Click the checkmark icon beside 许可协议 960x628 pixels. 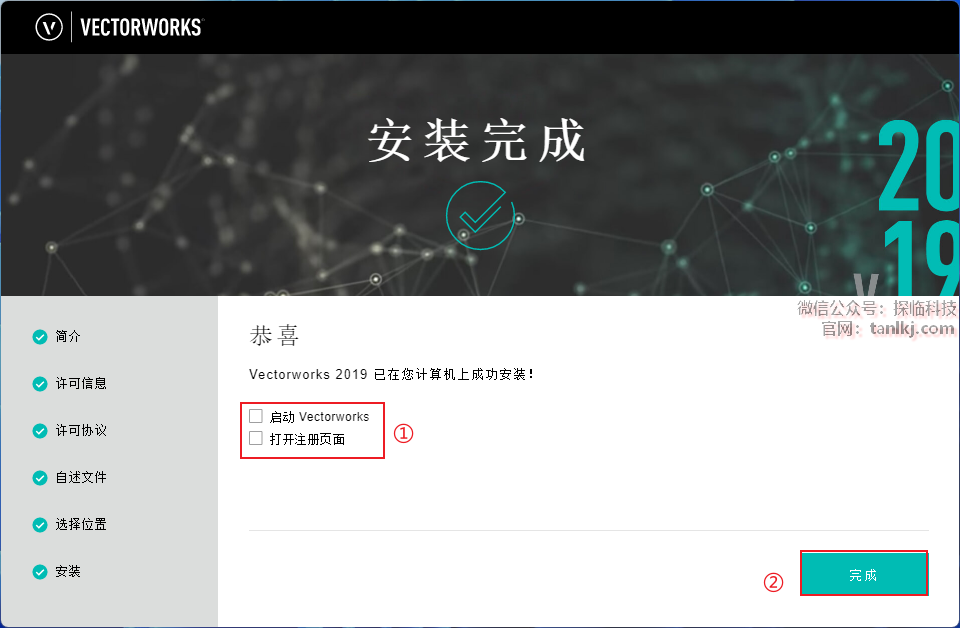pos(40,431)
